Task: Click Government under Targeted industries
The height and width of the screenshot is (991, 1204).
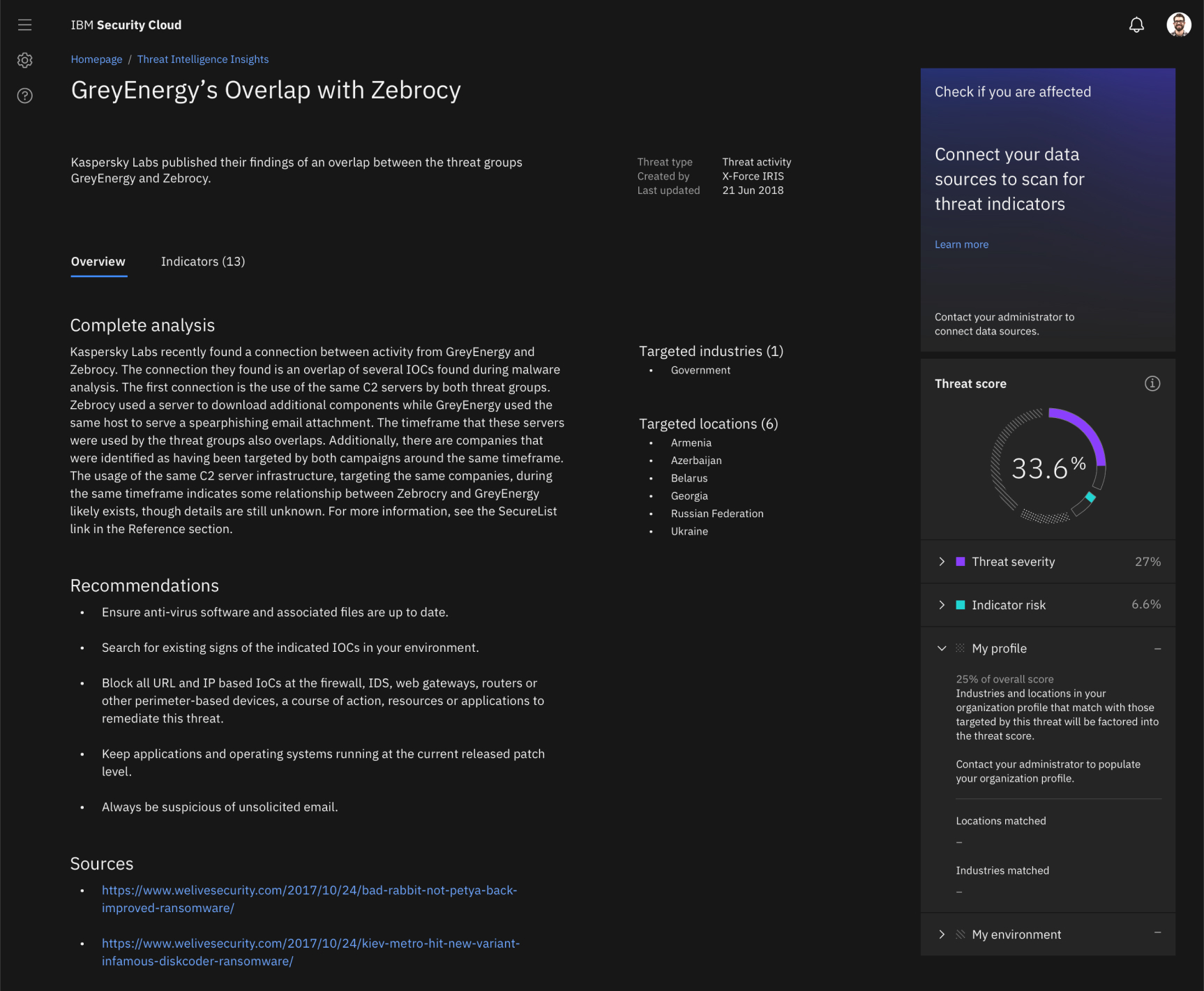Action: click(x=700, y=370)
